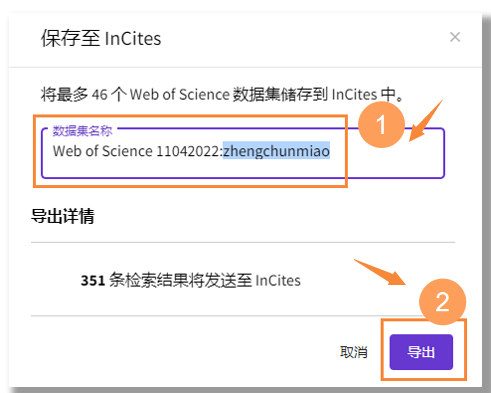Click the divider line under 导出详情
The height and width of the screenshot is (393, 491).
pos(243,242)
